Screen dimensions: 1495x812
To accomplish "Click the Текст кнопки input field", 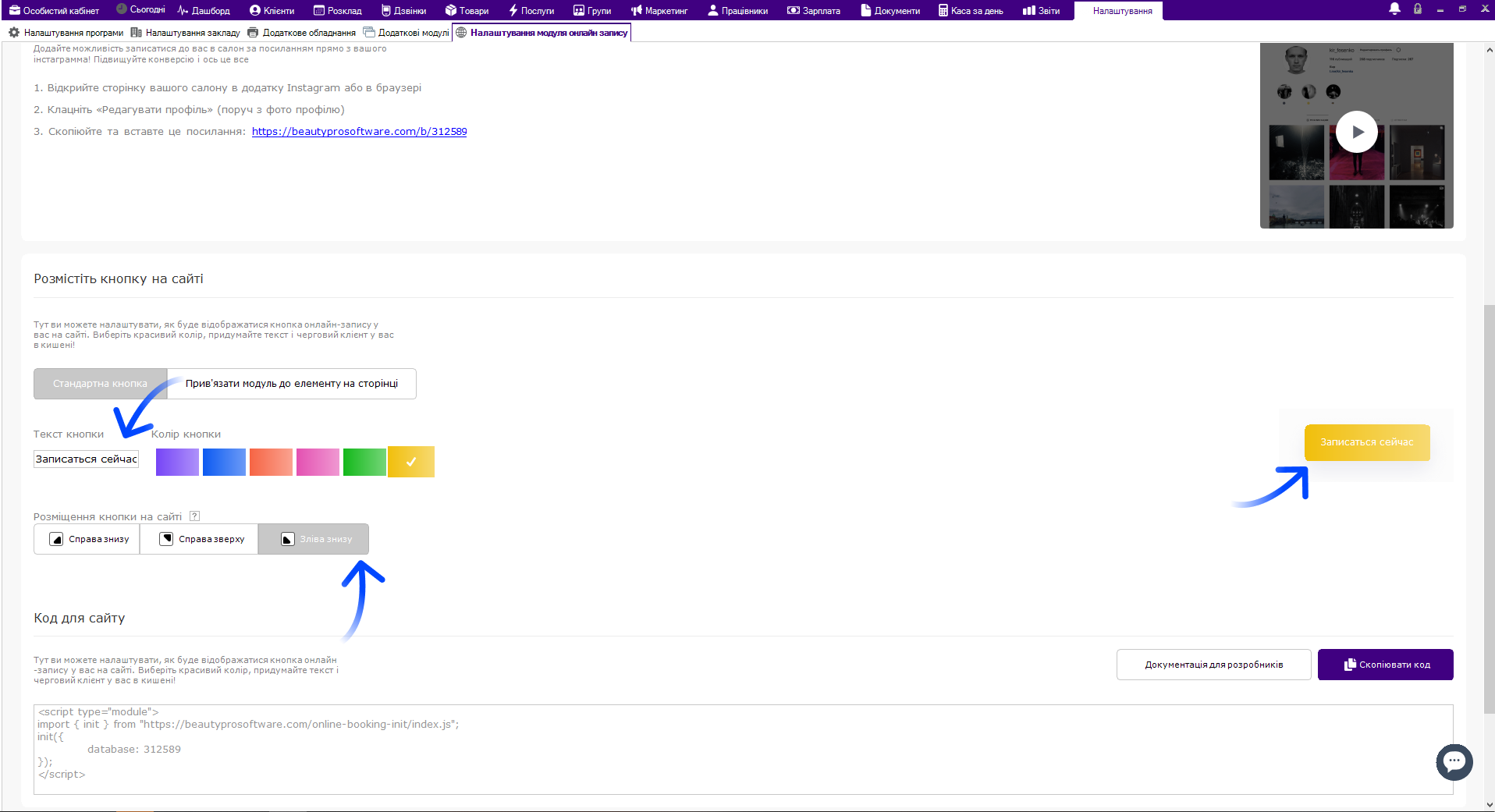I will (86, 459).
